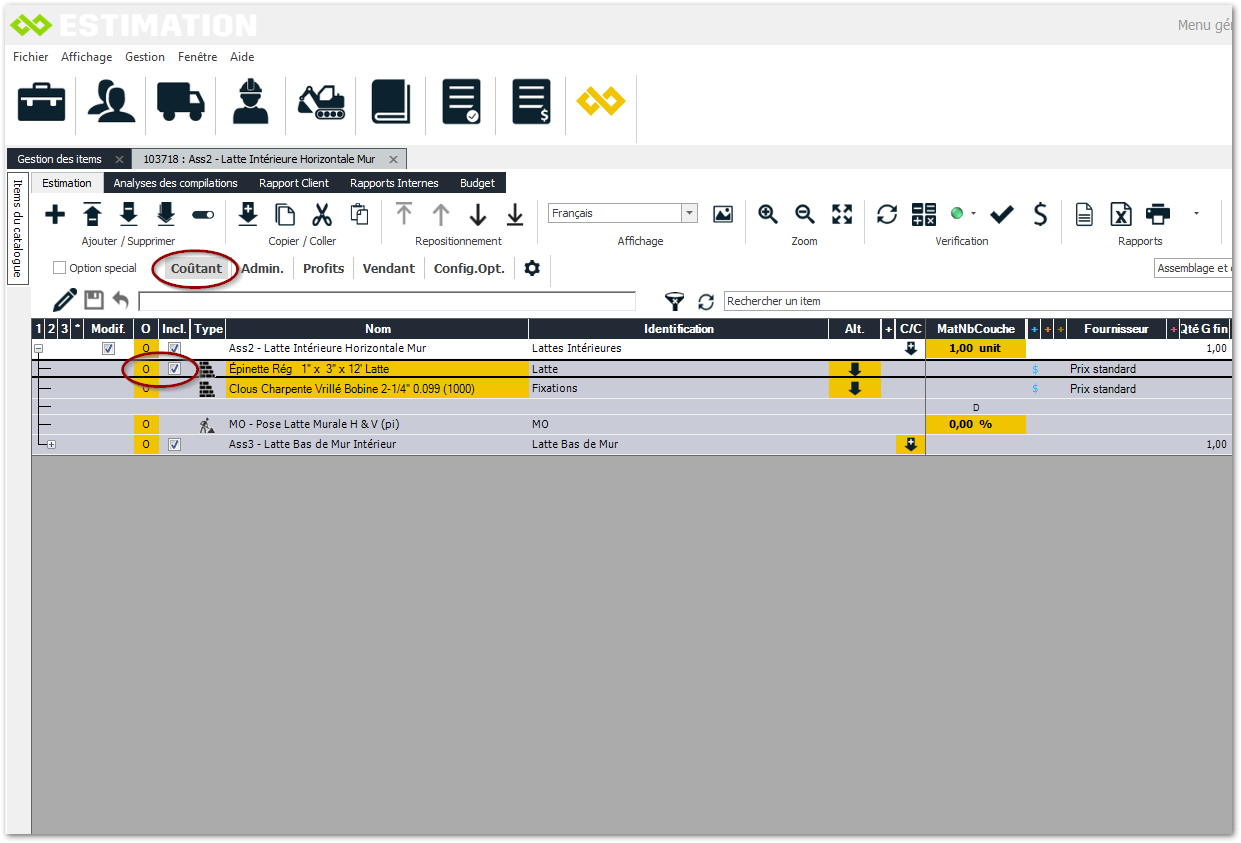1241x843 pixels.
Task: Click the refresh arrows verification icon
Action: (887, 214)
